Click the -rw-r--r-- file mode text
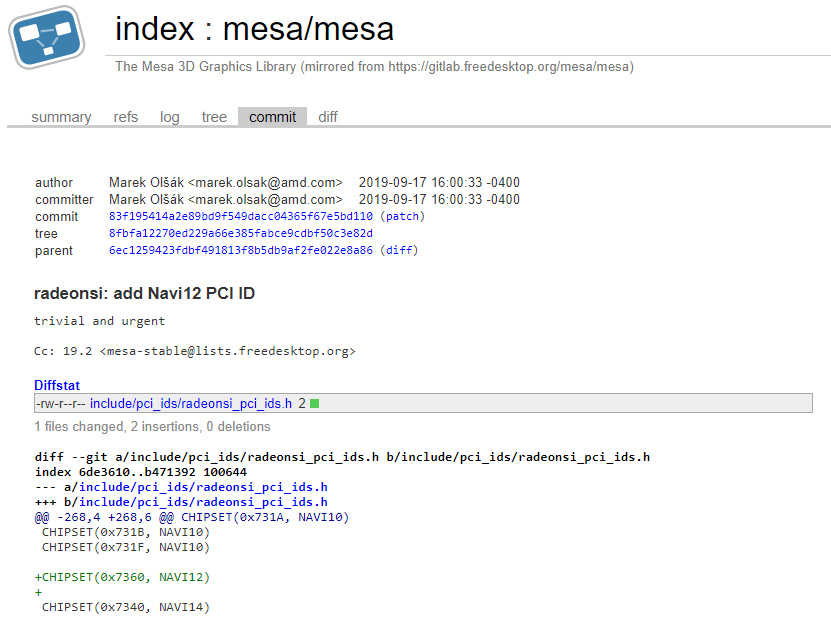This screenshot has width=831, height=639. (60, 404)
